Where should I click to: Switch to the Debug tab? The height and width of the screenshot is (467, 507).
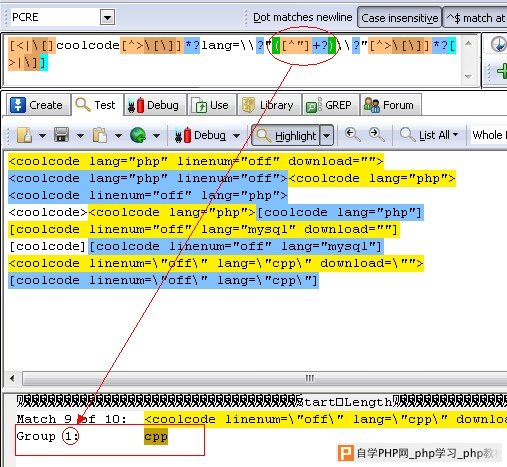(155, 105)
